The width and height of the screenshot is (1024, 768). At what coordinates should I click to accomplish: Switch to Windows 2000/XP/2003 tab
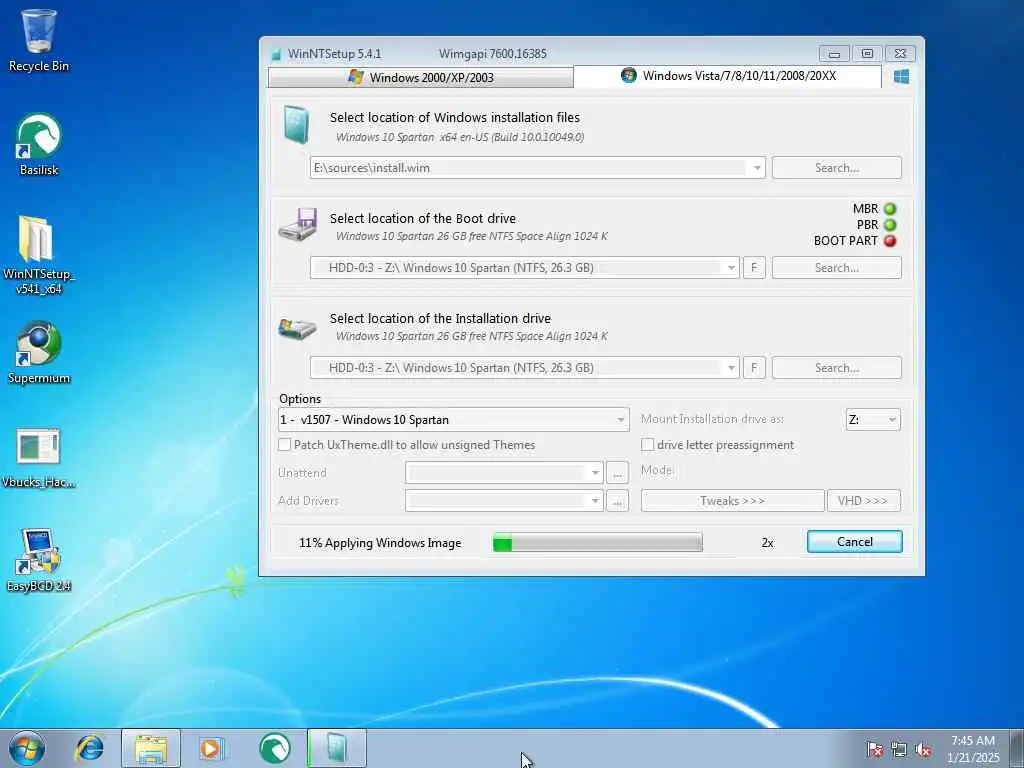tap(421, 77)
